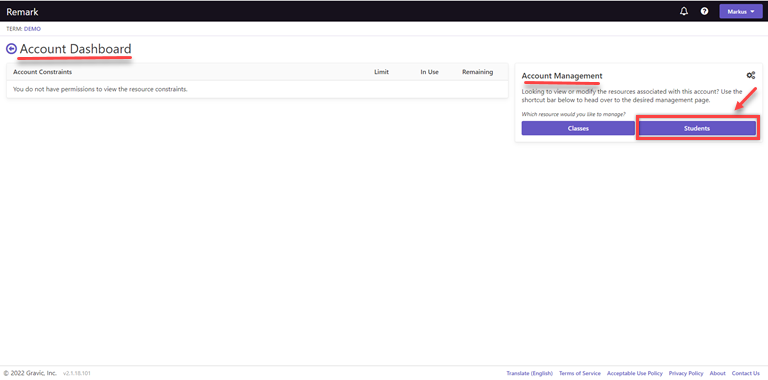Viewport: 768px width, 380px height.
Task: Open the Terms of Service link
Action: pos(580,373)
